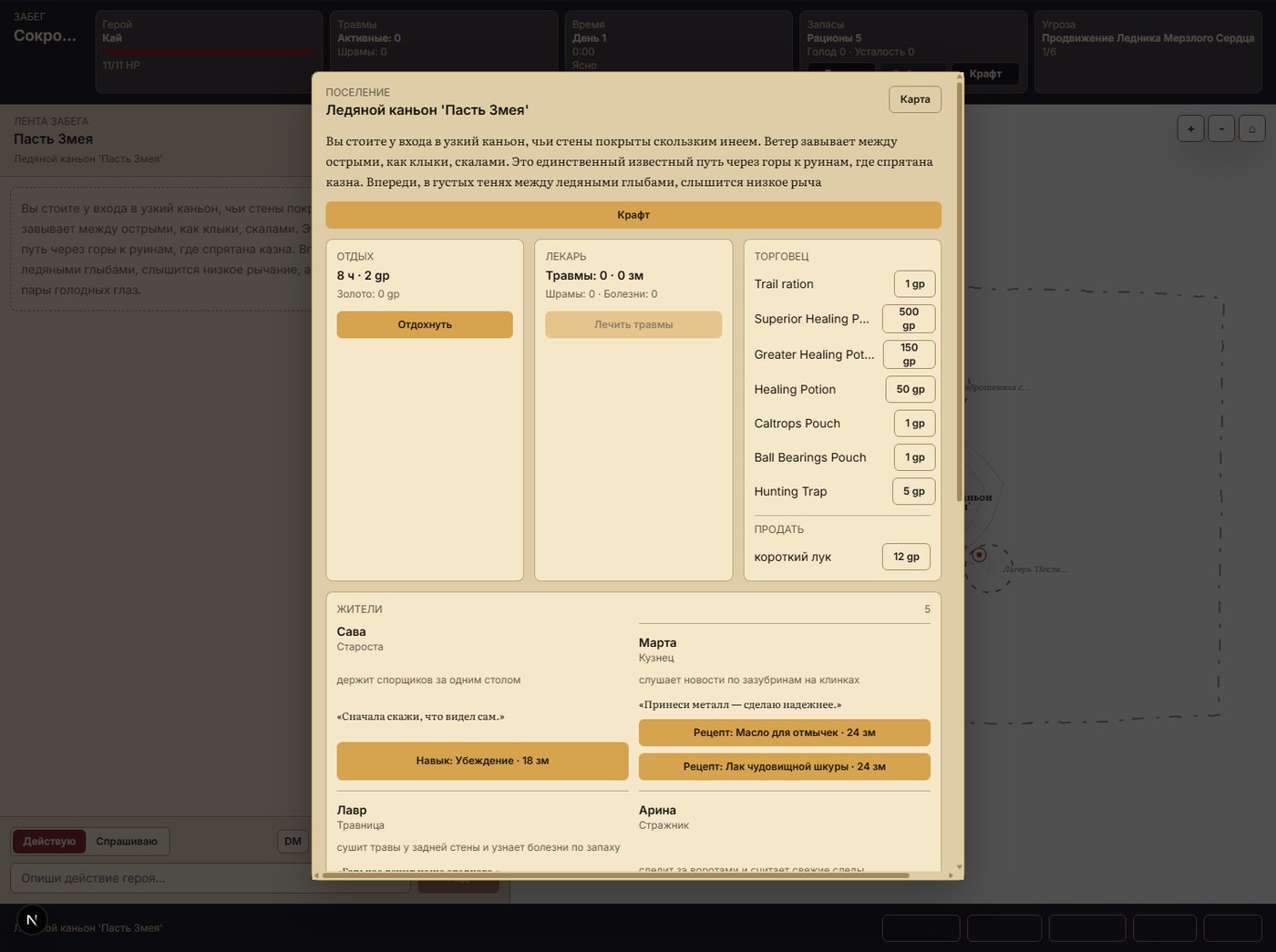Image resolution: width=1276 pixels, height=952 pixels.
Task: Learn Навык: Убеждение from Сава
Action: (482, 761)
